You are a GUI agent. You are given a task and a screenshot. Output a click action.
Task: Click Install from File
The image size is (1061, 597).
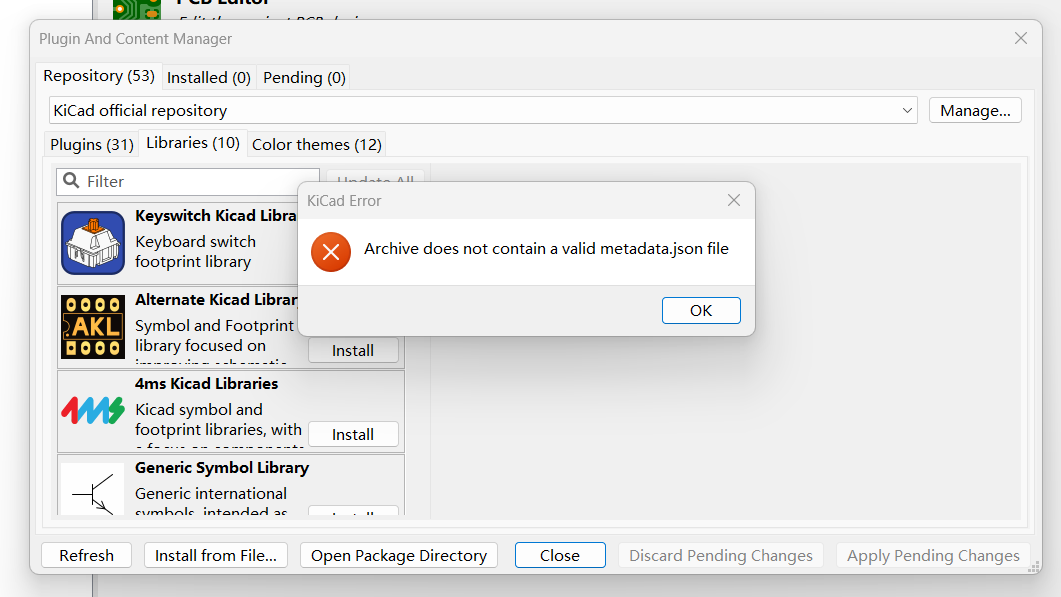point(215,555)
